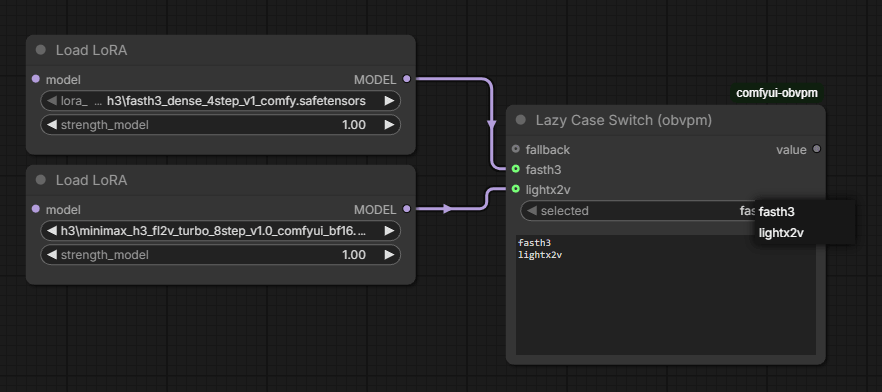Click the top Load LoRA node title
882x392 pixels.
pyautogui.click(x=91, y=50)
